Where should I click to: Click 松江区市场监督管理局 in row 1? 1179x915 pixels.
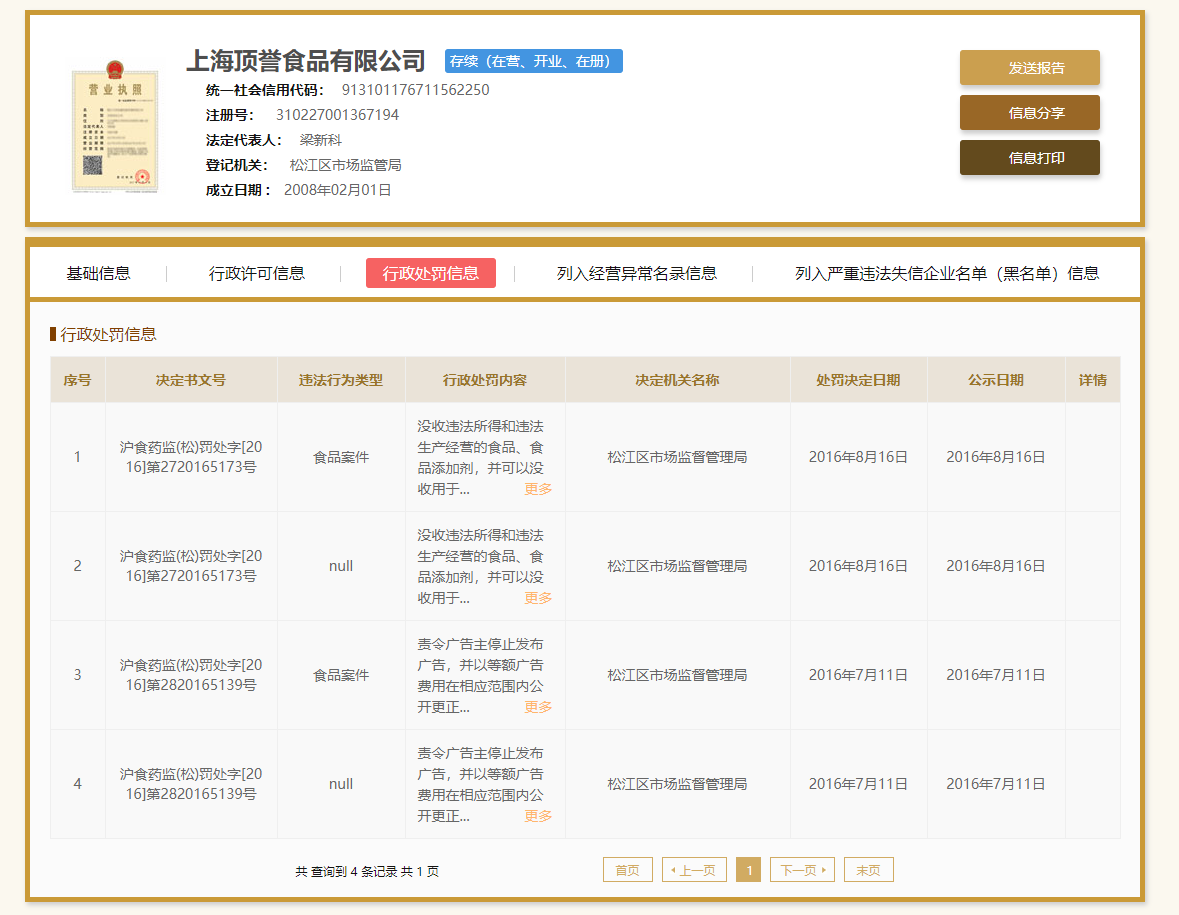coord(677,457)
